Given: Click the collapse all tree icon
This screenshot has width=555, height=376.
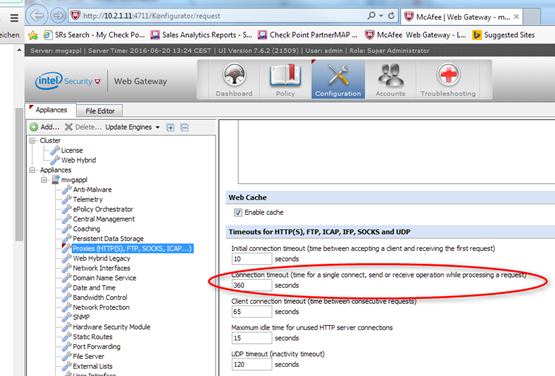Looking at the screenshot, I should (184, 127).
